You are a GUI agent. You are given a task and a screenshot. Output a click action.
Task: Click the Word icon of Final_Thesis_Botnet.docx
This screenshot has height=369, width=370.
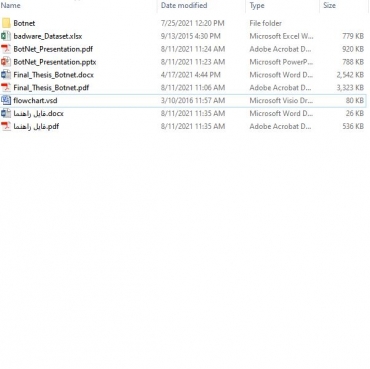click(x=6, y=75)
